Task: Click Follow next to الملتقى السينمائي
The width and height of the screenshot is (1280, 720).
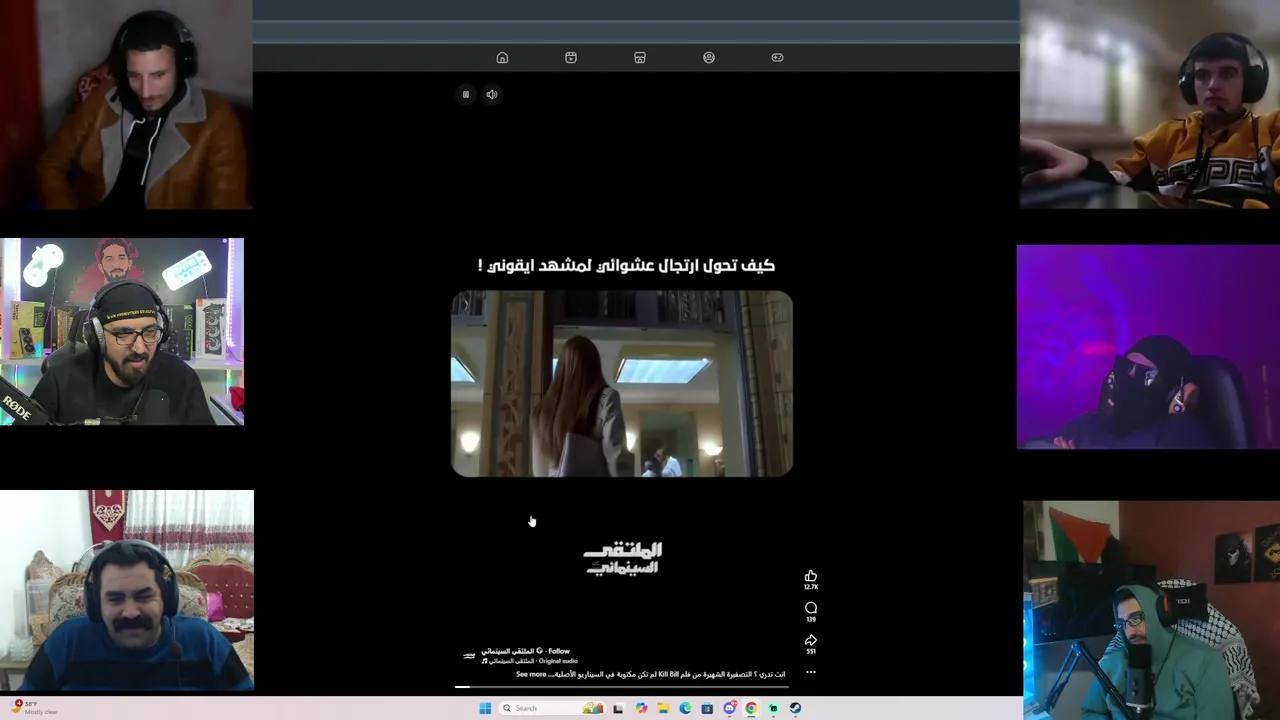Action: coord(559,651)
